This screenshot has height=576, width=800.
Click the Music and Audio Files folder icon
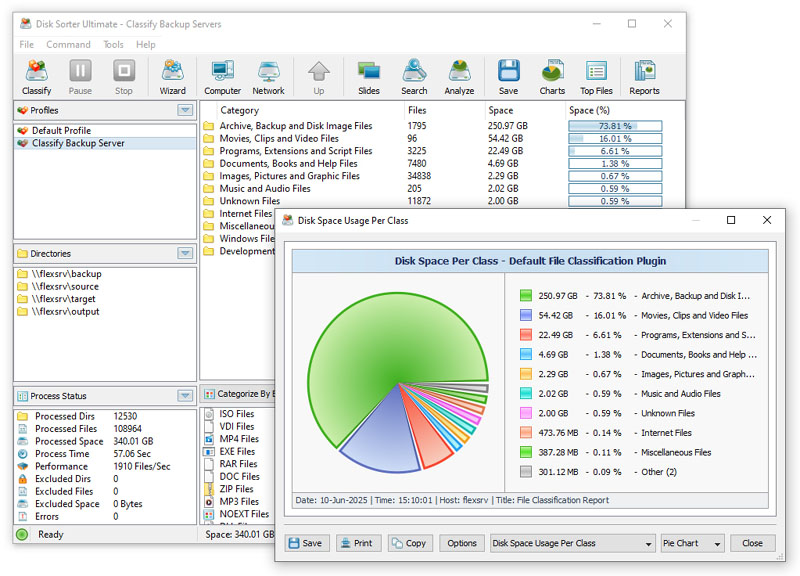click(208, 188)
